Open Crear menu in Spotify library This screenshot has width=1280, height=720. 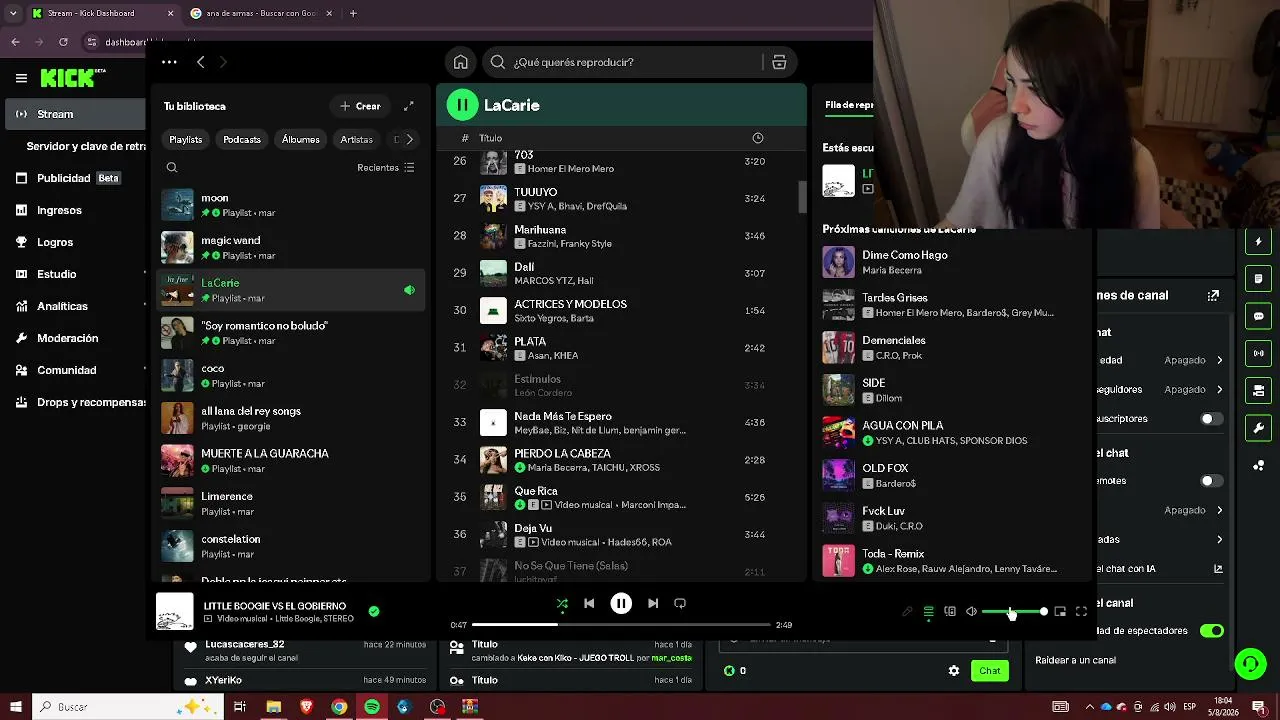(360, 106)
